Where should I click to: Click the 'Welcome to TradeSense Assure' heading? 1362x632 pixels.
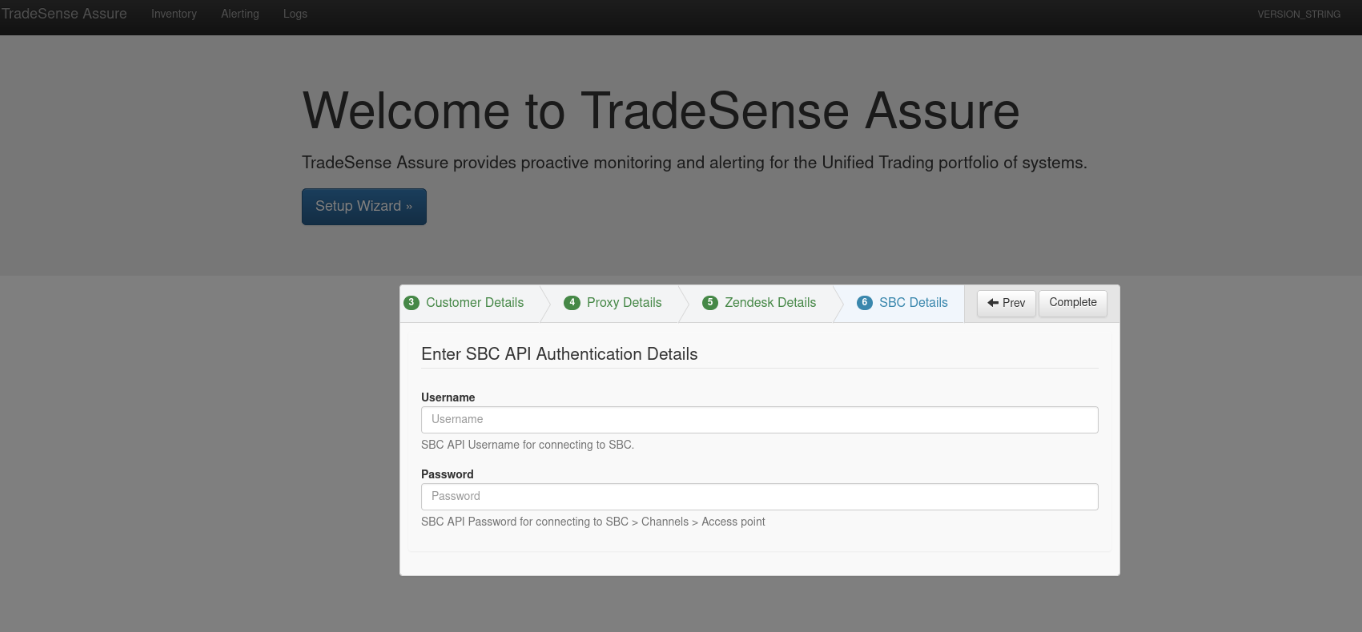coord(661,109)
